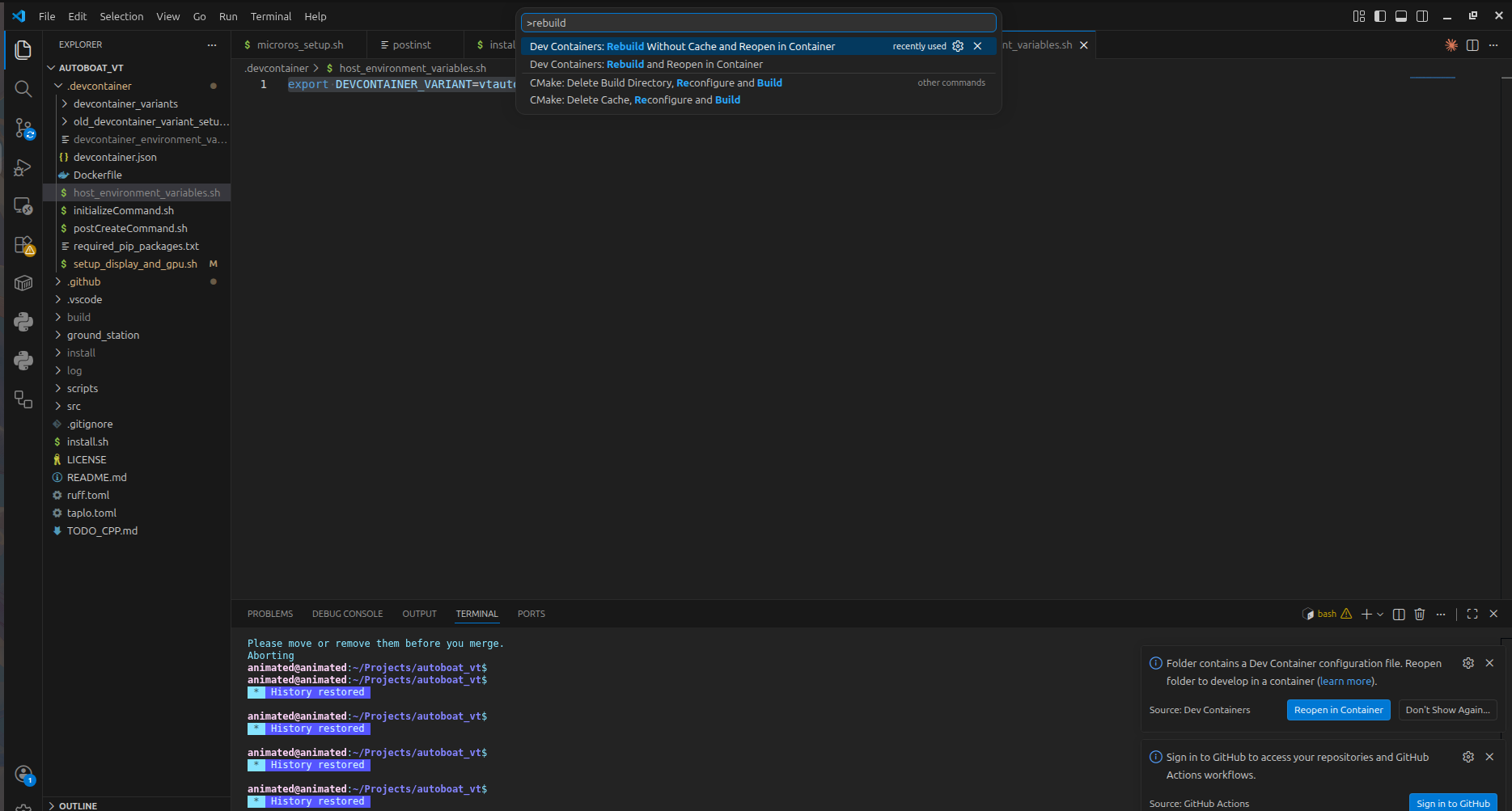This screenshot has width=1512, height=811.
Task: Toggle the panel to maximize the terminal
Action: (x=1472, y=614)
